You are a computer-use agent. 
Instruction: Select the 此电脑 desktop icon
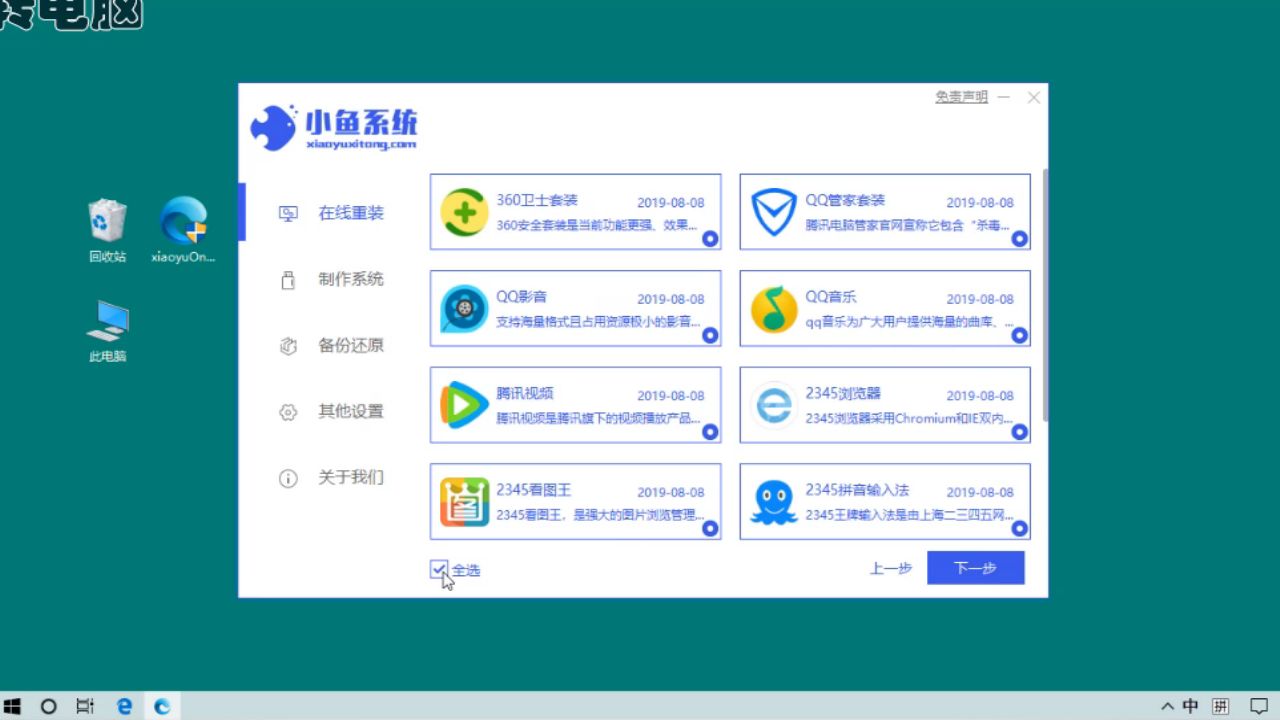[x=107, y=331]
